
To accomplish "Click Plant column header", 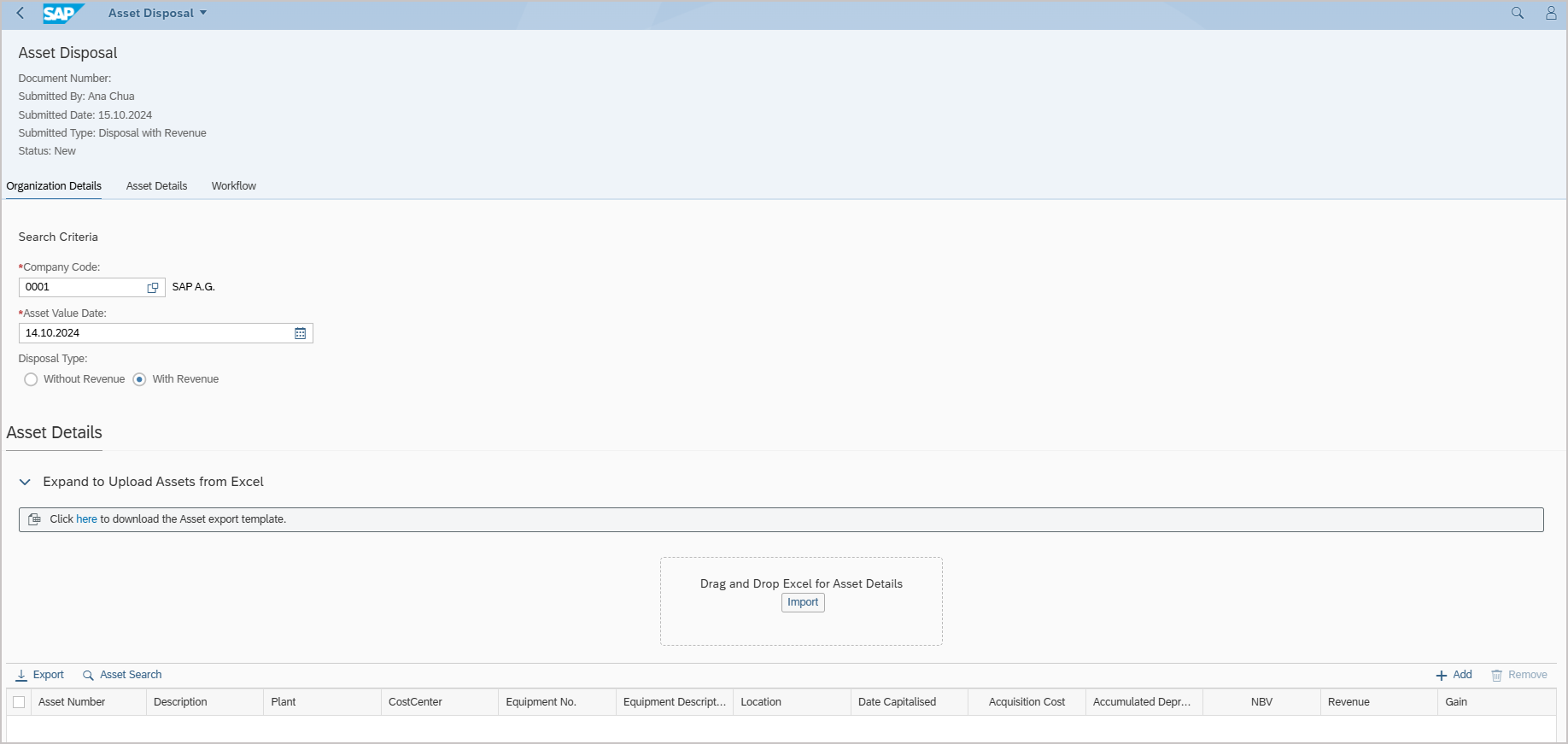I will click(322, 702).
